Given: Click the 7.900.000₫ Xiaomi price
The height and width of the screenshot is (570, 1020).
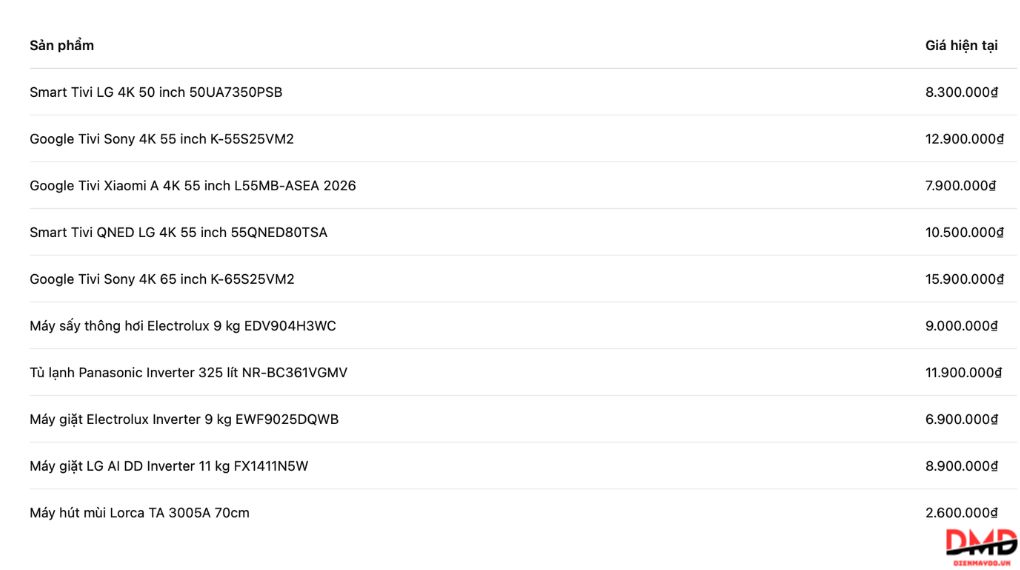Looking at the screenshot, I should pos(960,186).
